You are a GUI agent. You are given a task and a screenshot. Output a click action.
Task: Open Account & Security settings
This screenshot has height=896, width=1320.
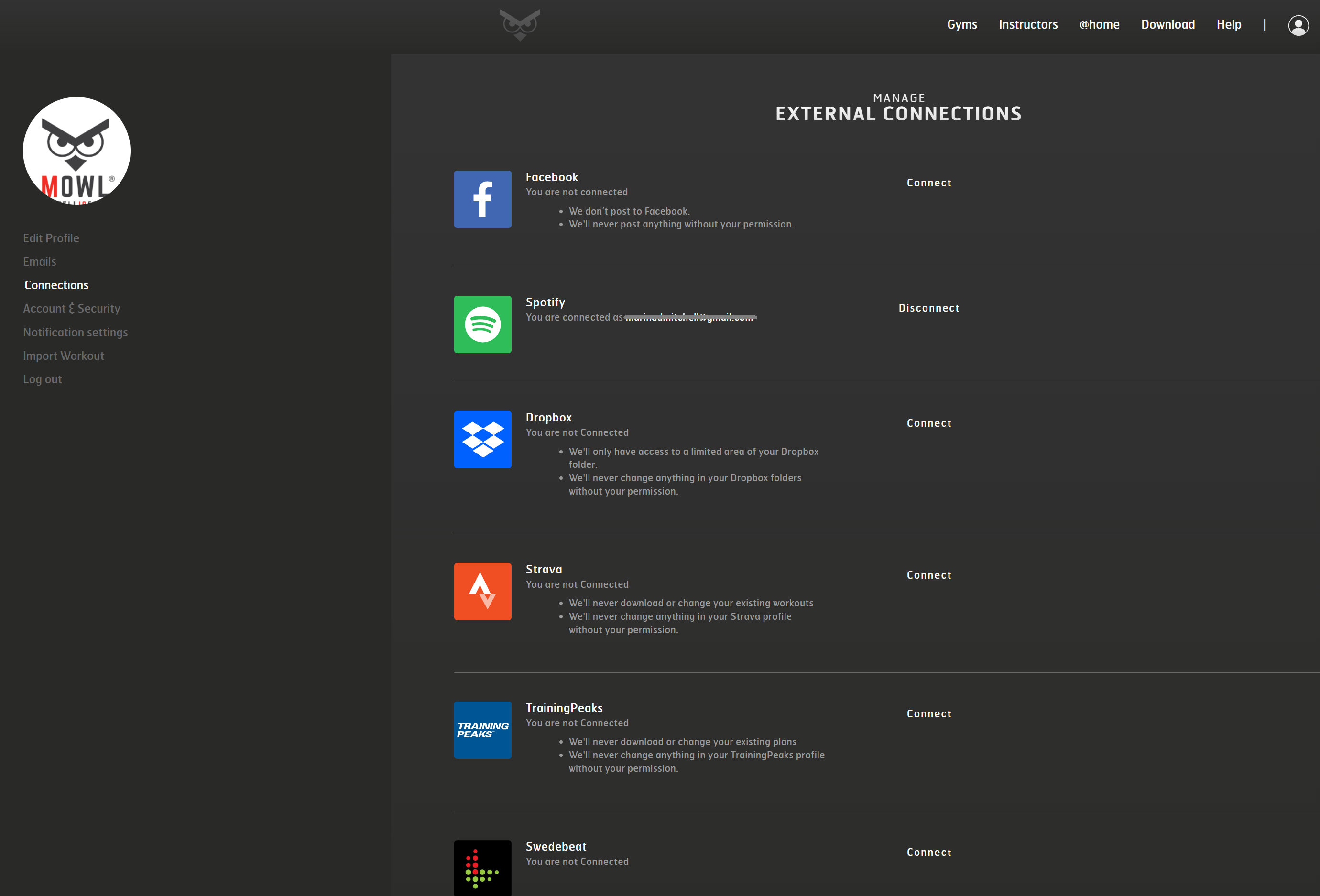point(72,308)
